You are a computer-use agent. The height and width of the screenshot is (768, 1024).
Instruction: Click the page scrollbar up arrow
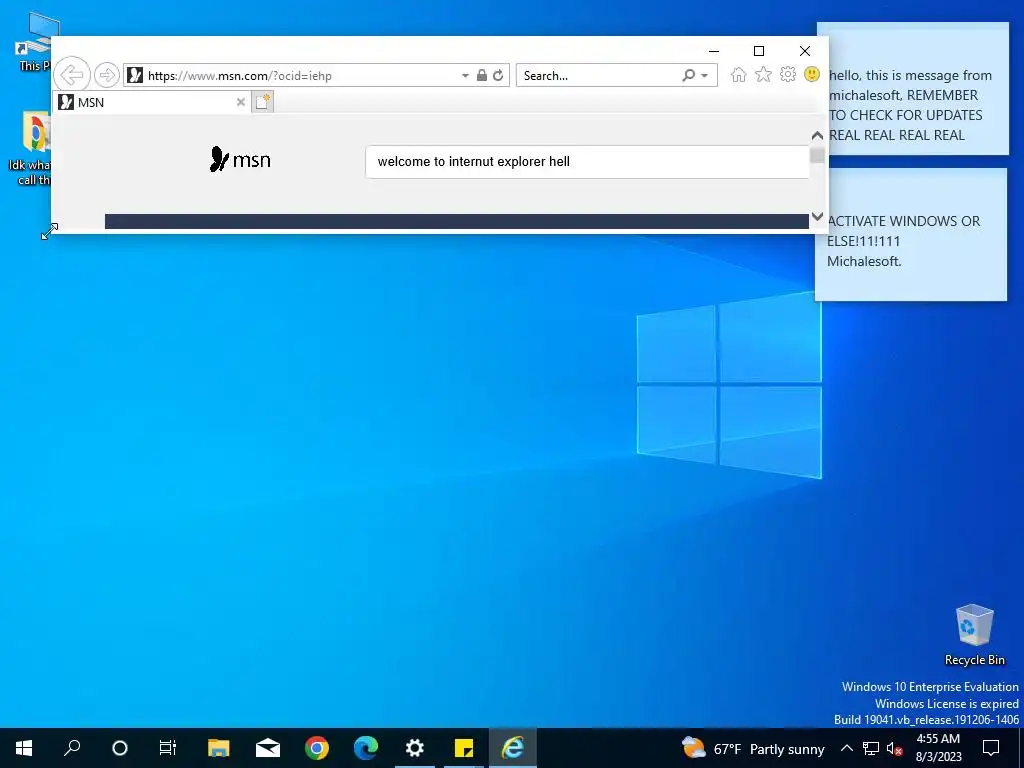pyautogui.click(x=817, y=135)
